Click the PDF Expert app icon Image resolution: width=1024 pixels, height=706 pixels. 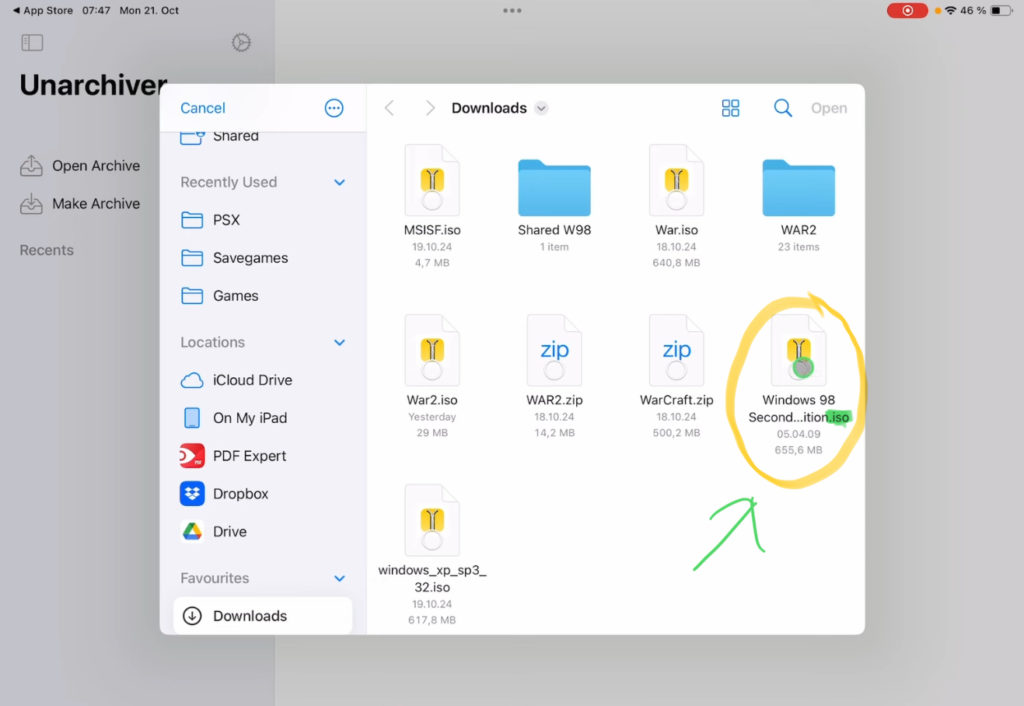point(192,456)
